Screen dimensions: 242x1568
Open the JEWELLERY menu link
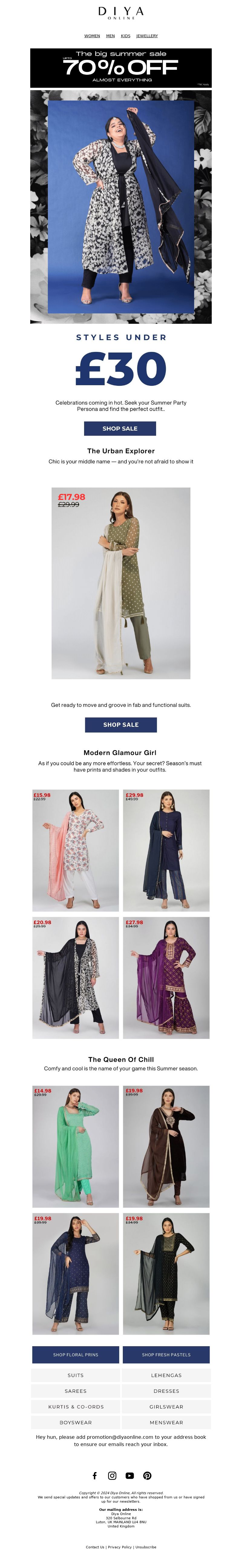[147, 36]
